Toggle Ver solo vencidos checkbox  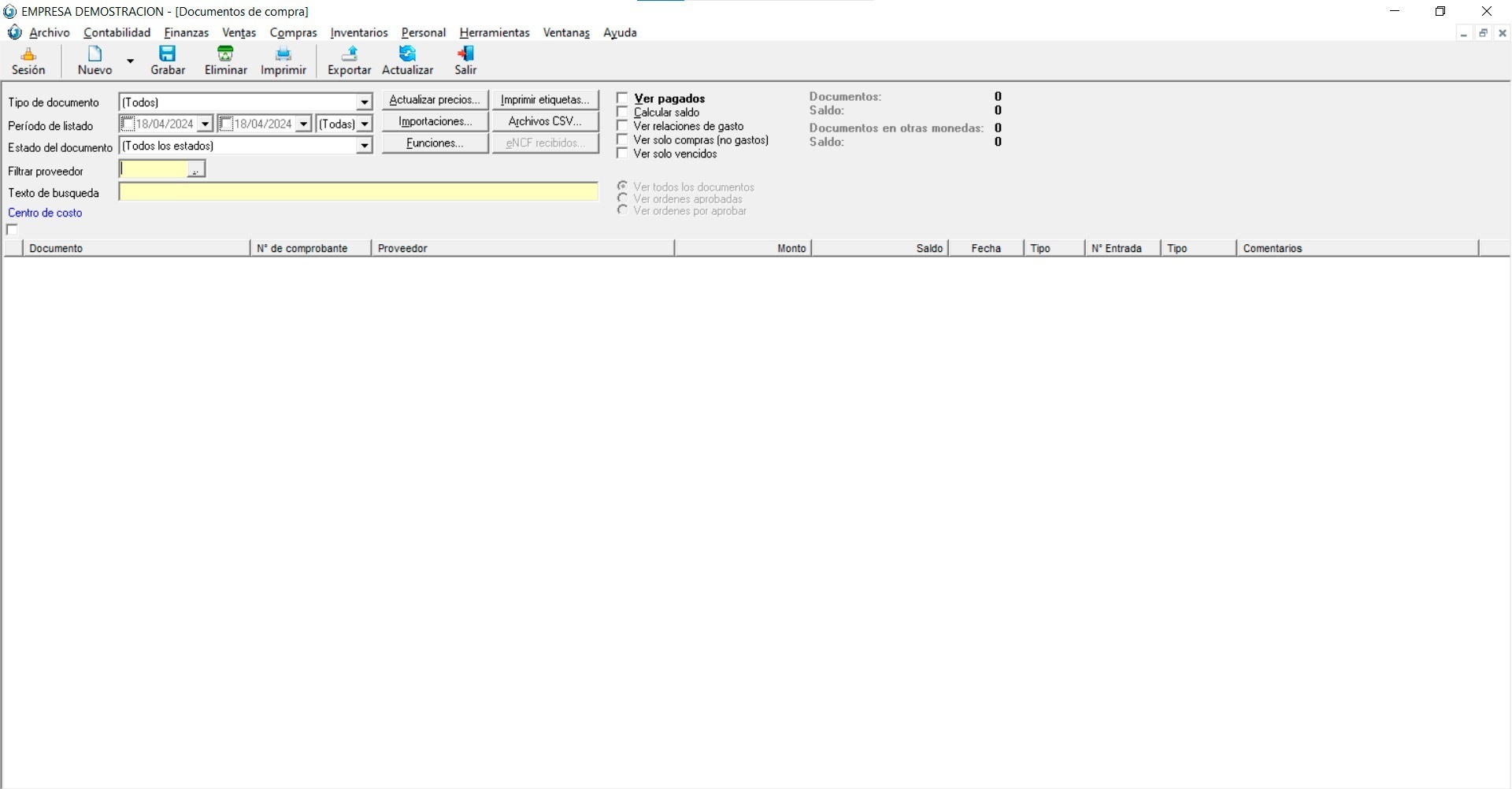[x=623, y=154]
